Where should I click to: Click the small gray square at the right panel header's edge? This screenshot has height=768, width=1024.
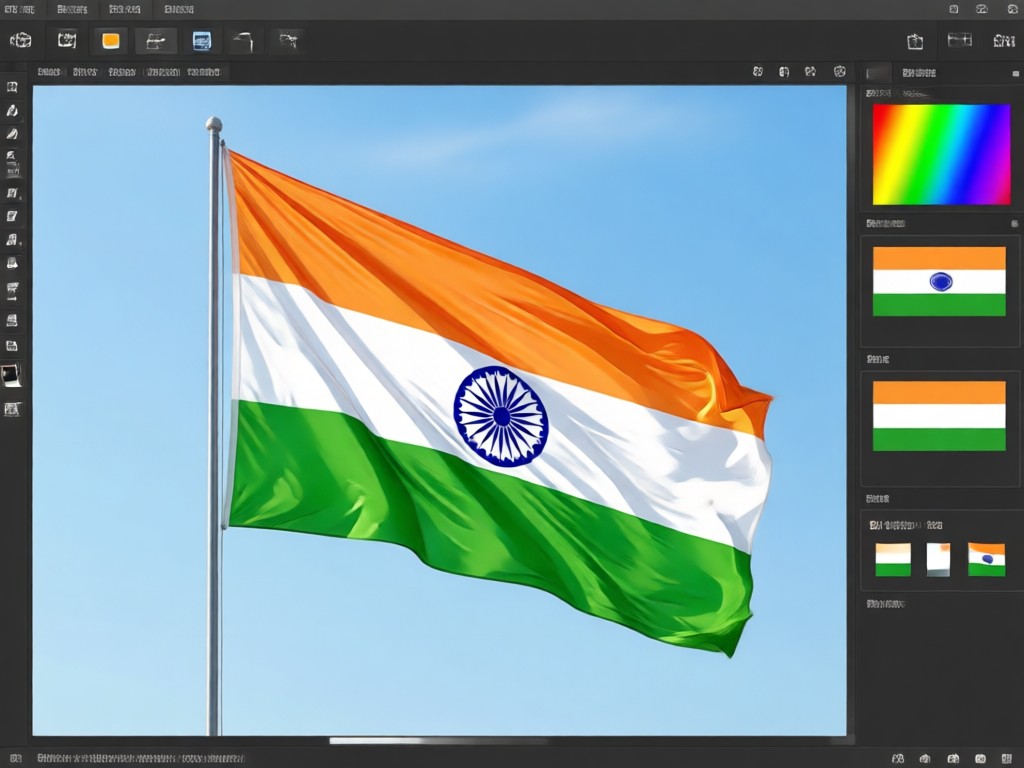[x=1016, y=74]
